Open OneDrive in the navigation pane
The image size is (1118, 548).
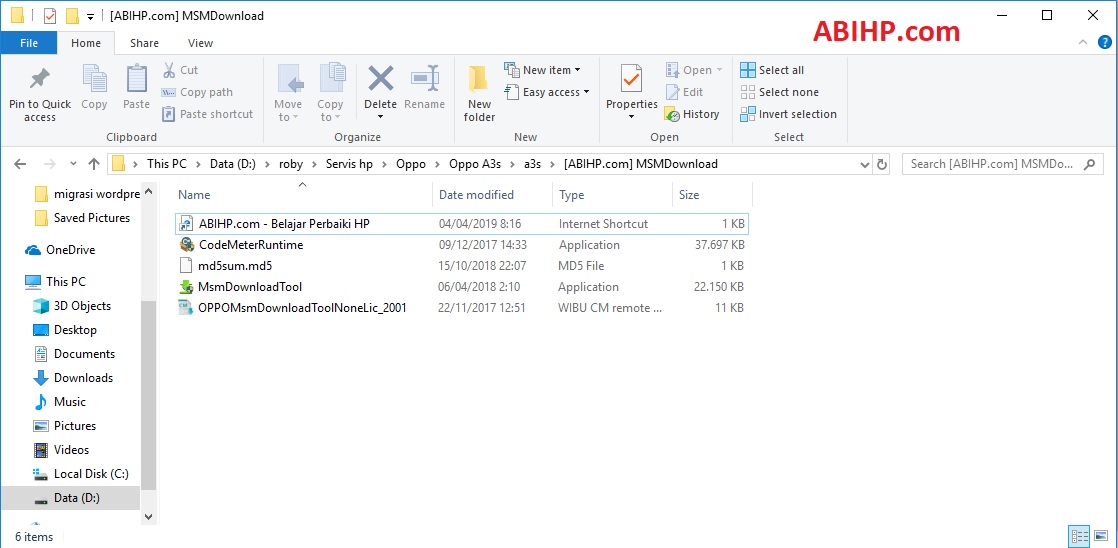pyautogui.click(x=70, y=250)
